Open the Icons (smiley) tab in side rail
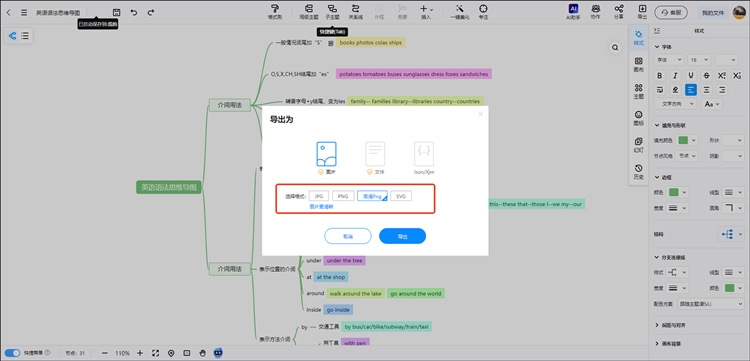The image size is (750, 361). [x=639, y=118]
